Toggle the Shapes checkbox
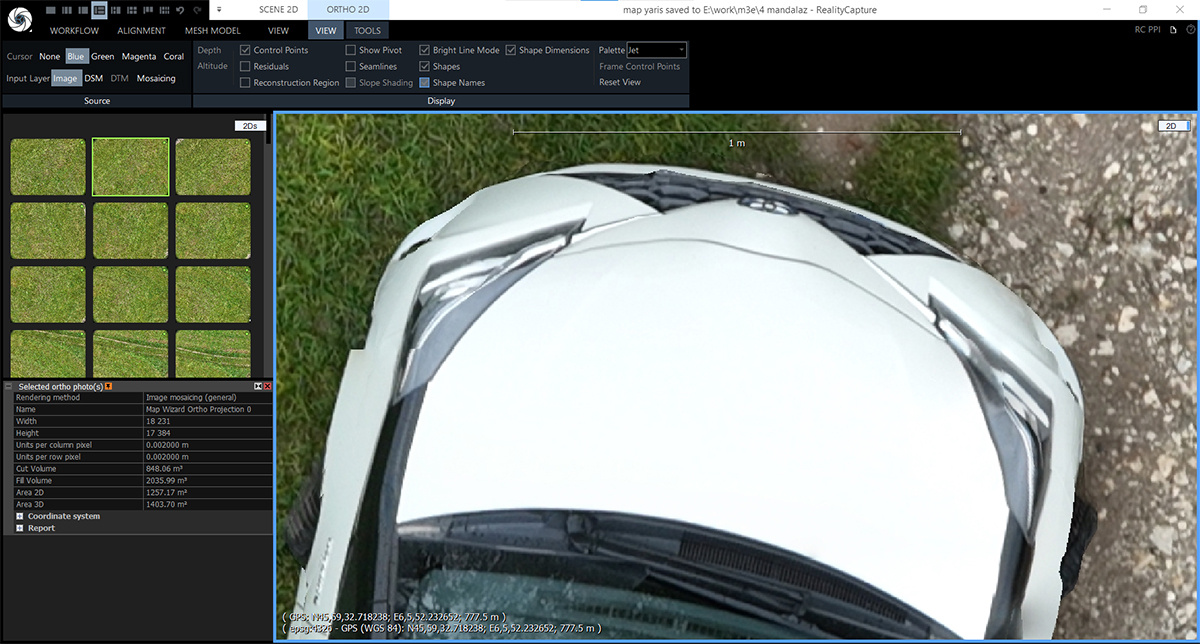 tap(424, 66)
